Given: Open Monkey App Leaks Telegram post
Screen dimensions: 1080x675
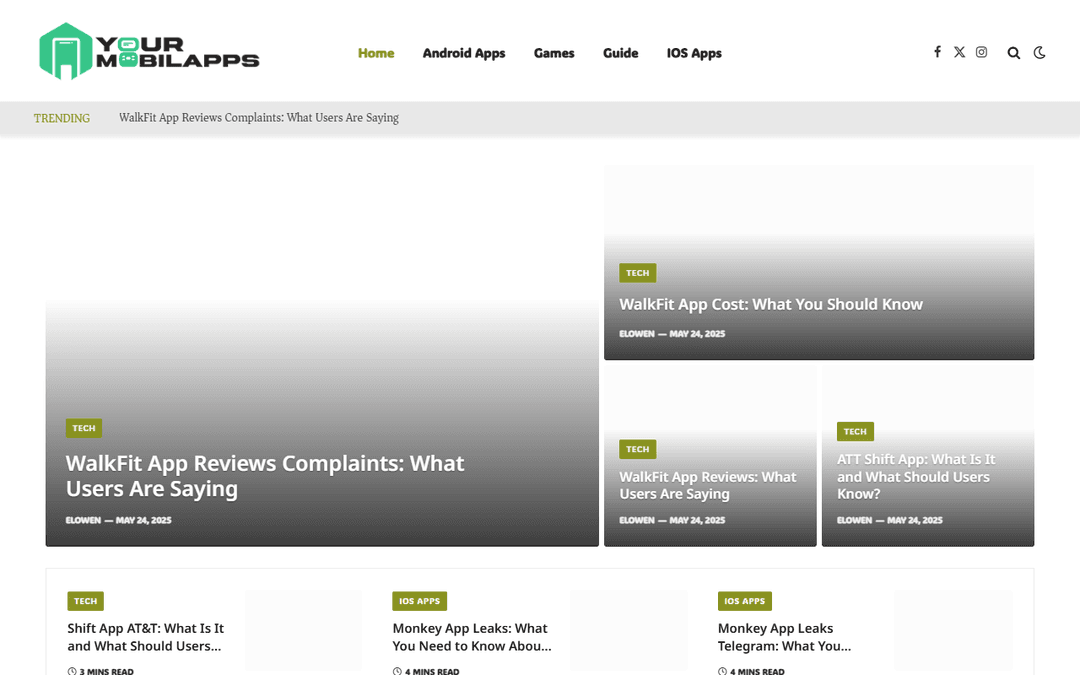Looking at the screenshot, I should [x=785, y=637].
